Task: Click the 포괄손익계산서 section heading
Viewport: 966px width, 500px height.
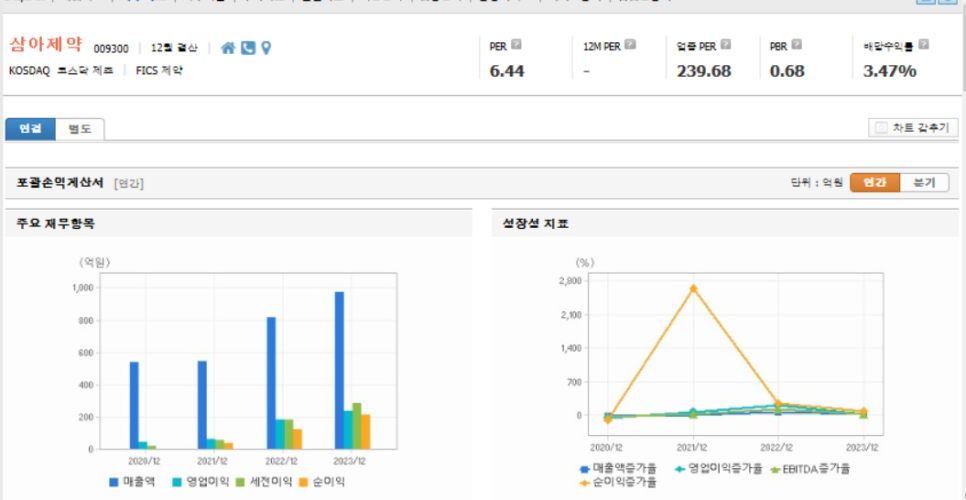Action: coord(61,183)
